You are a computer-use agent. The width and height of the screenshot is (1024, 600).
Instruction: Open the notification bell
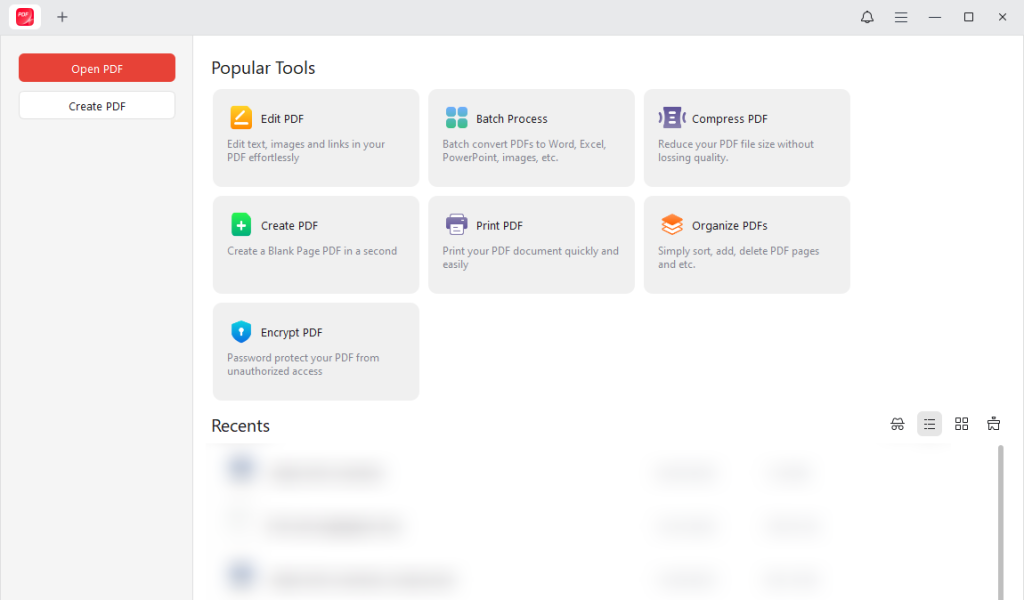[867, 17]
